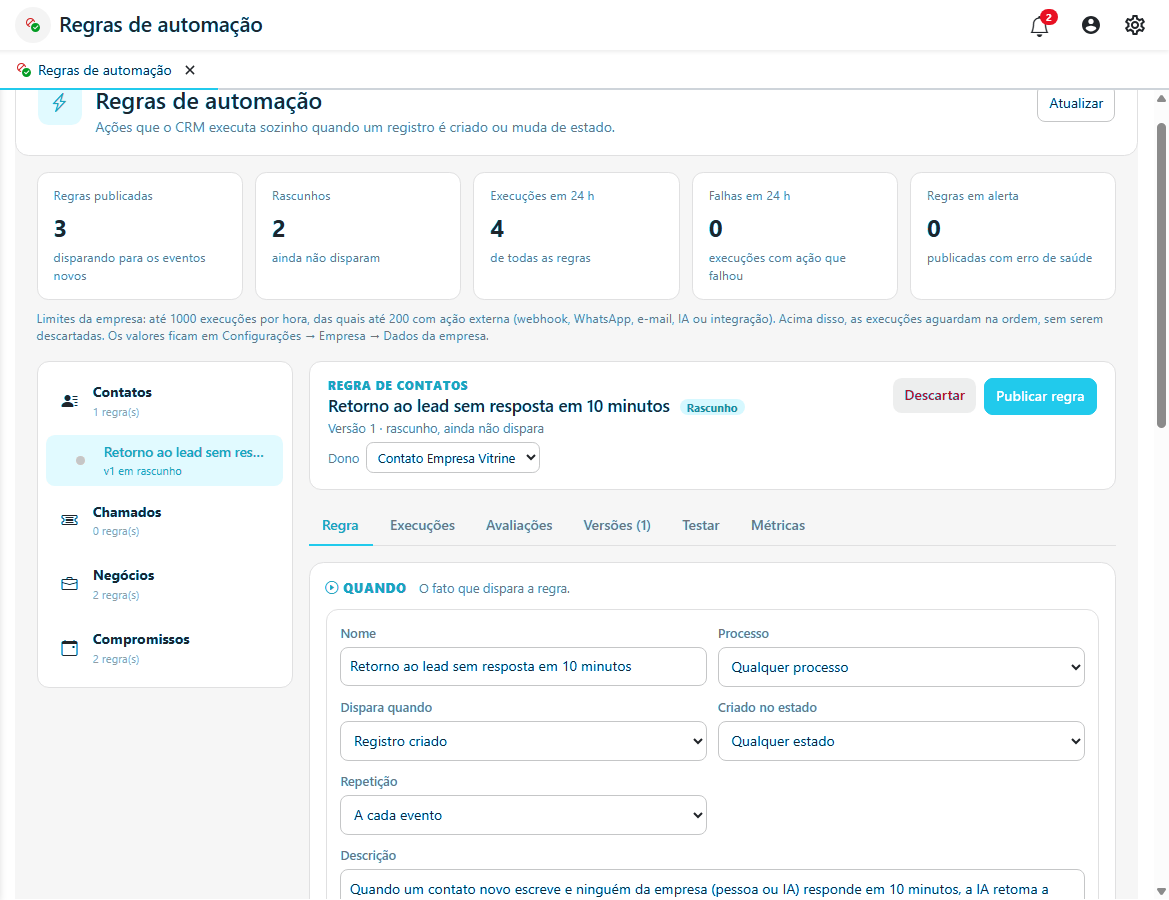Image resolution: width=1169 pixels, height=900 pixels.
Task: Click the Descartar button
Action: point(934,395)
